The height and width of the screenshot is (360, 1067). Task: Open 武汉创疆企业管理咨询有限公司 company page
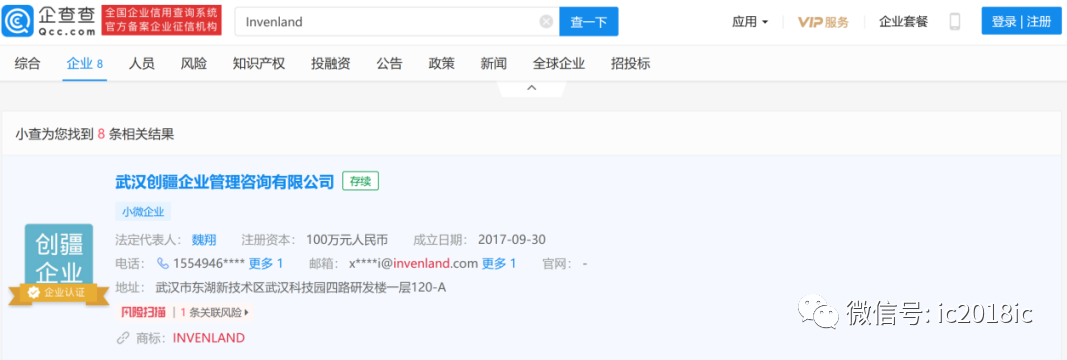tap(225, 182)
